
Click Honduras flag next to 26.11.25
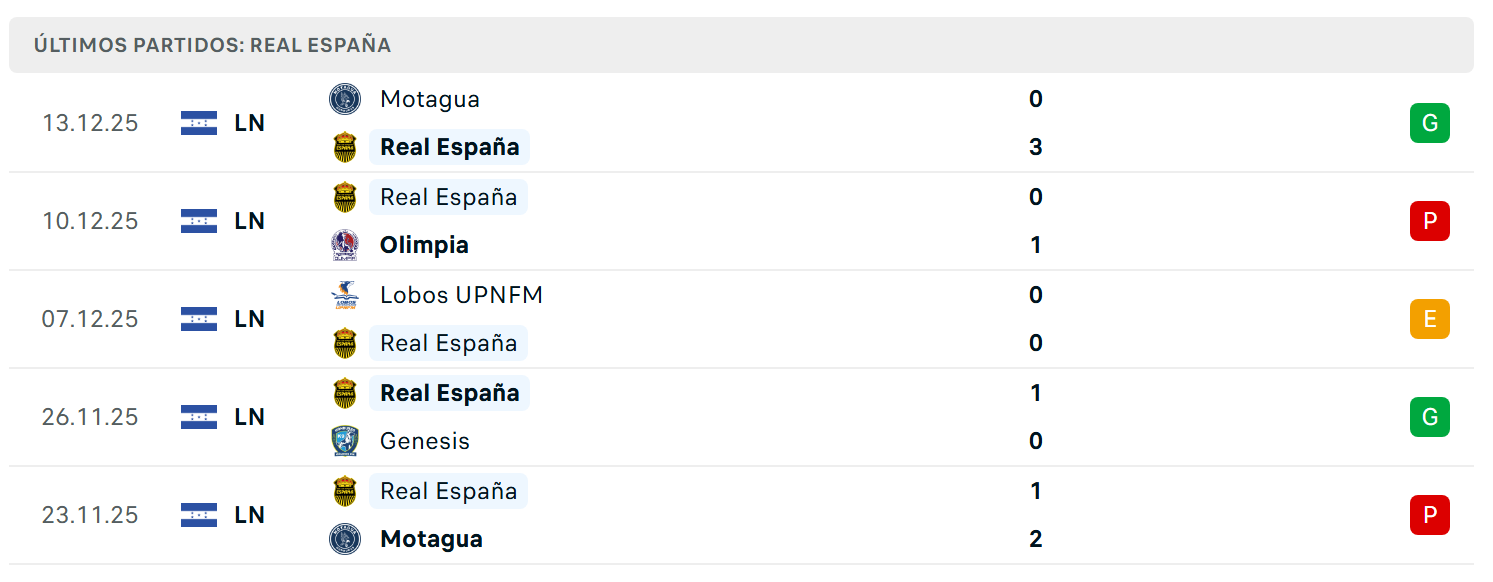(x=199, y=417)
